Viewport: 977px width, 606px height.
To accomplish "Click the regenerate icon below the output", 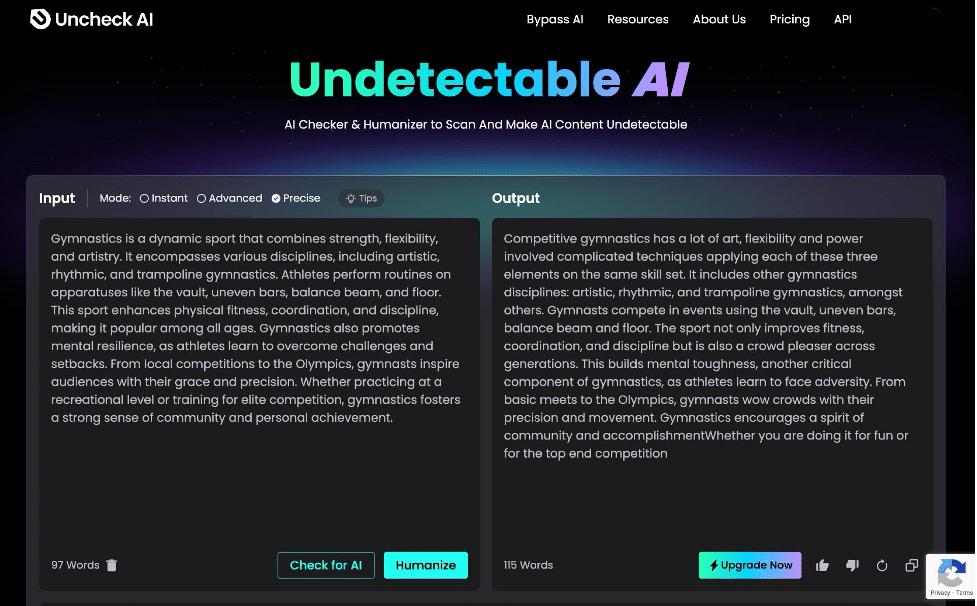I will coord(882,565).
